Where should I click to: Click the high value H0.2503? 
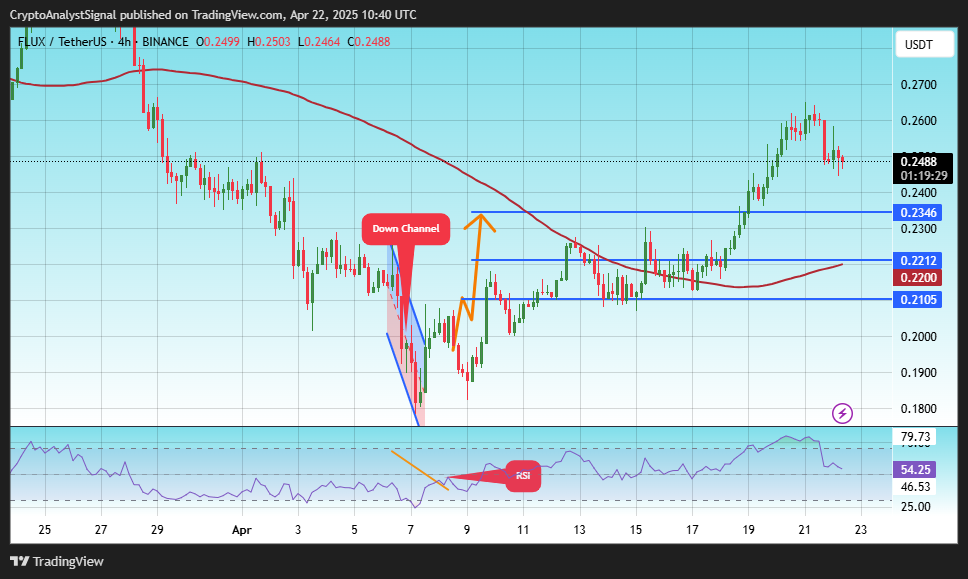pos(269,42)
